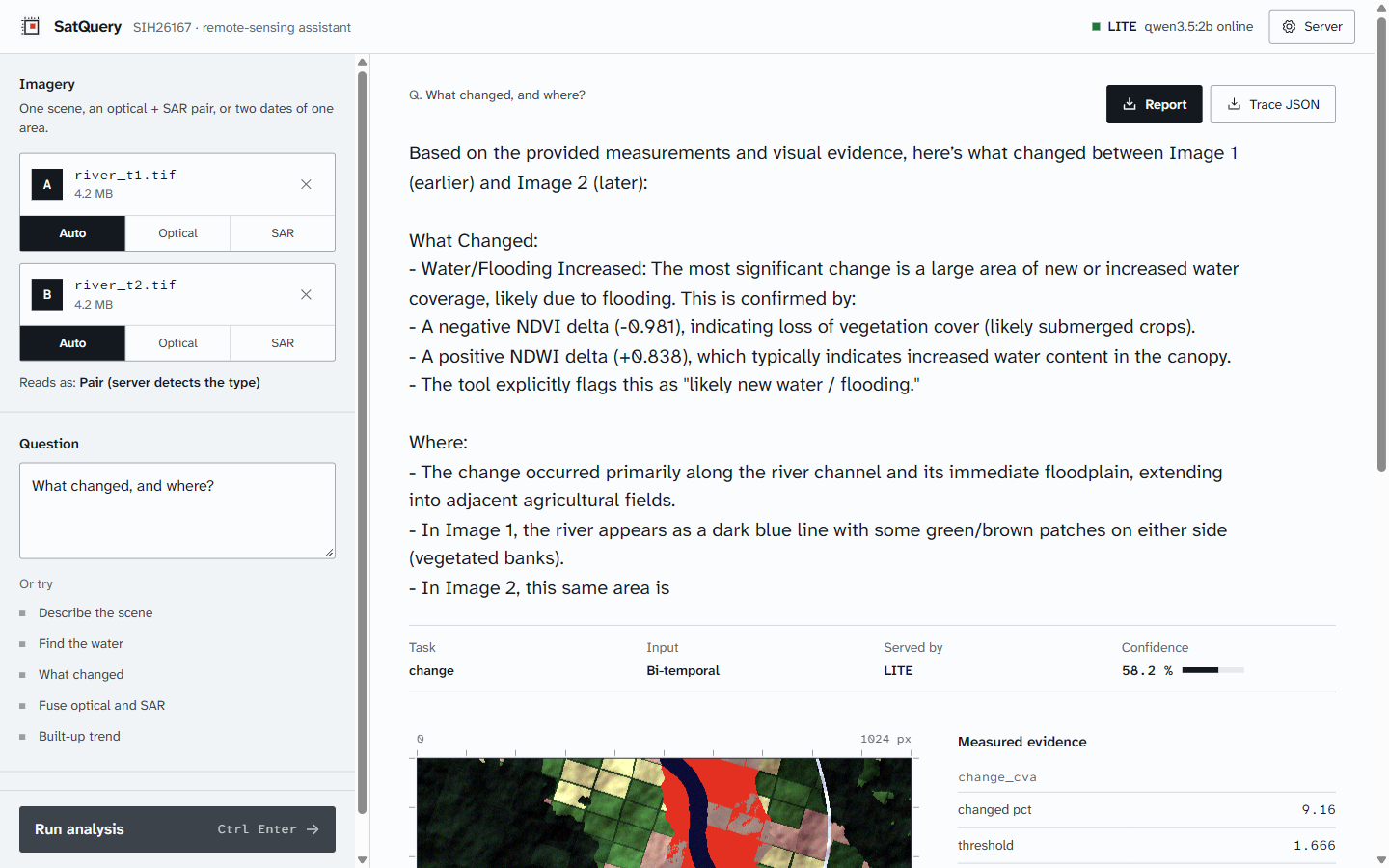Screen dimensions: 1389x868
Task: Choose the 'Describe the scene' suggestion
Action: (95, 613)
